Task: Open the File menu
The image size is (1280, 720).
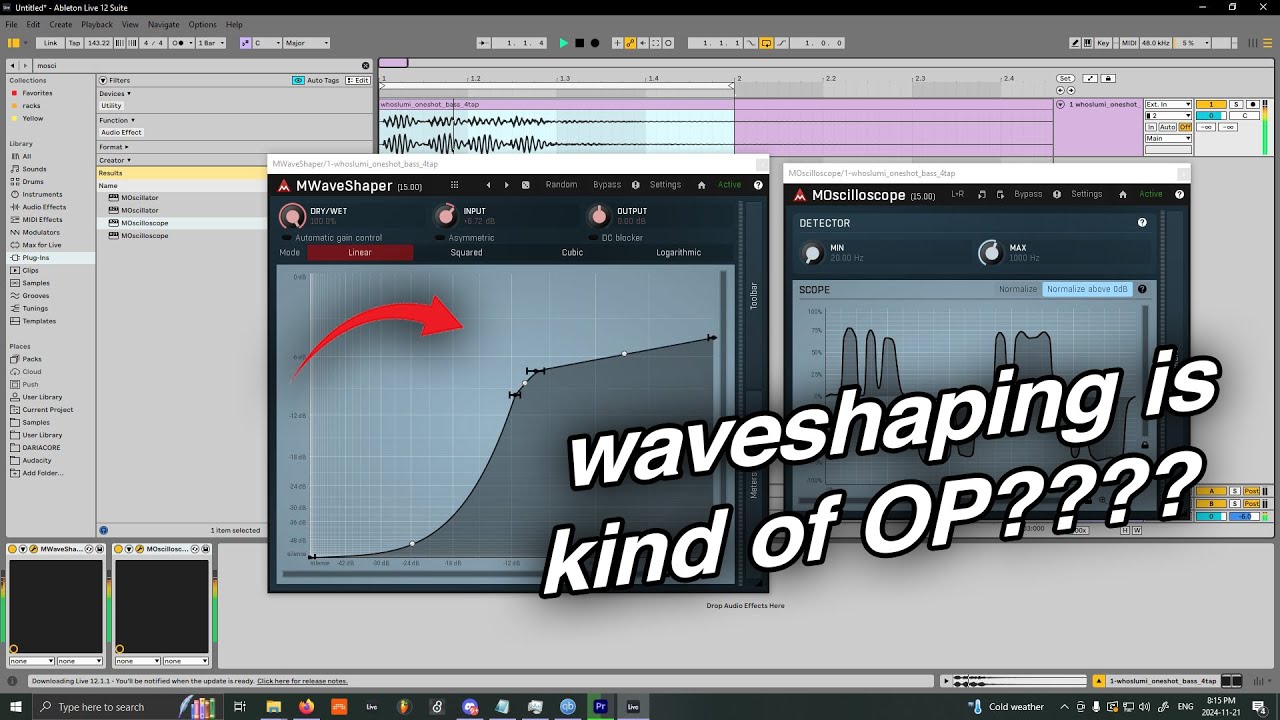Action: 11,24
